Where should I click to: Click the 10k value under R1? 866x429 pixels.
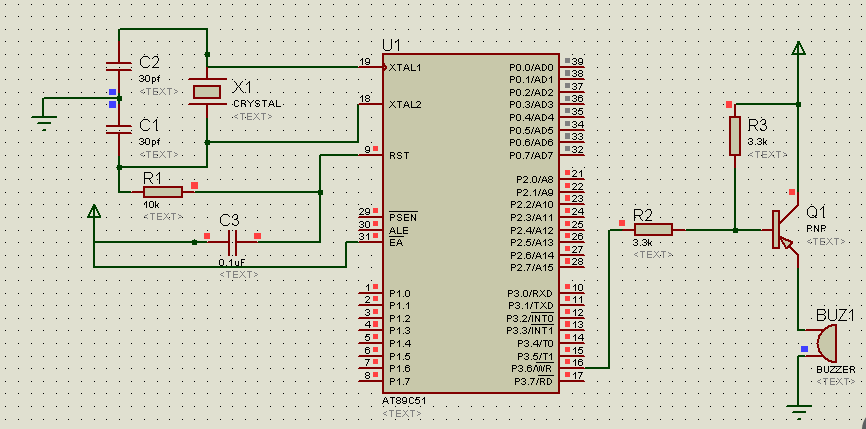pos(150,205)
